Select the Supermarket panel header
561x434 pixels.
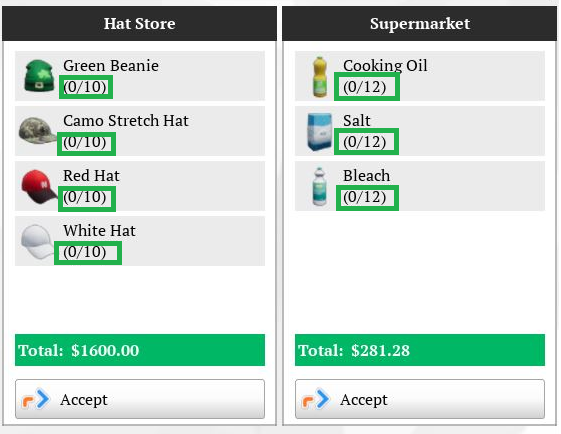tap(419, 24)
